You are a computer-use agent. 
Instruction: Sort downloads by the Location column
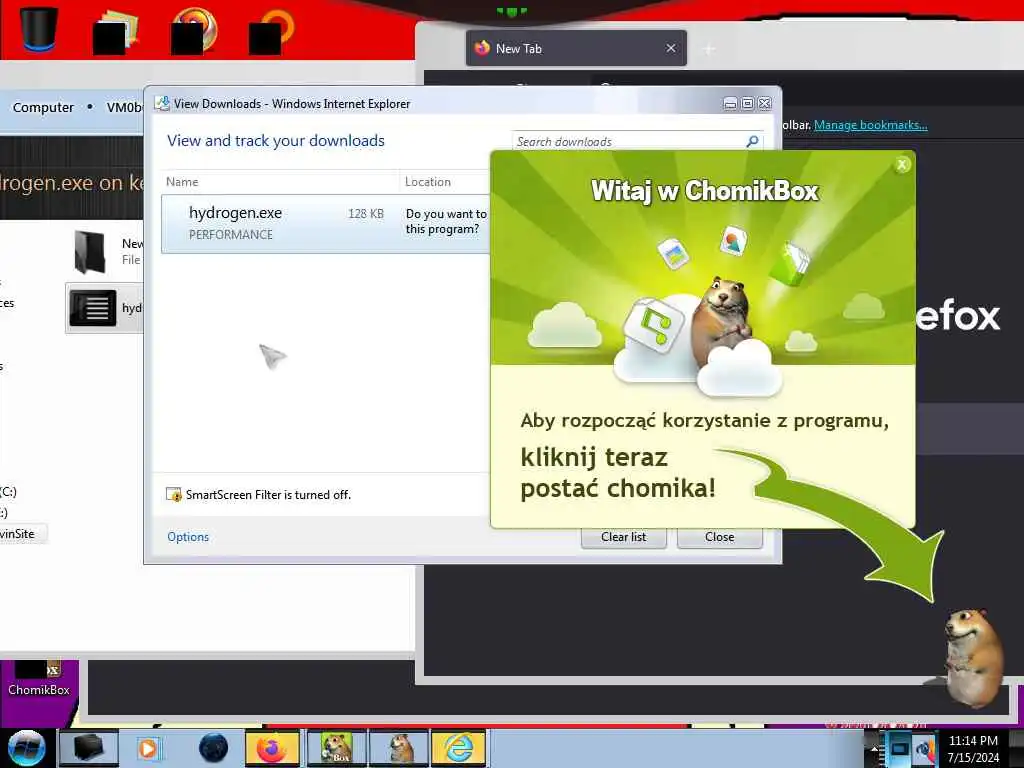(x=428, y=182)
